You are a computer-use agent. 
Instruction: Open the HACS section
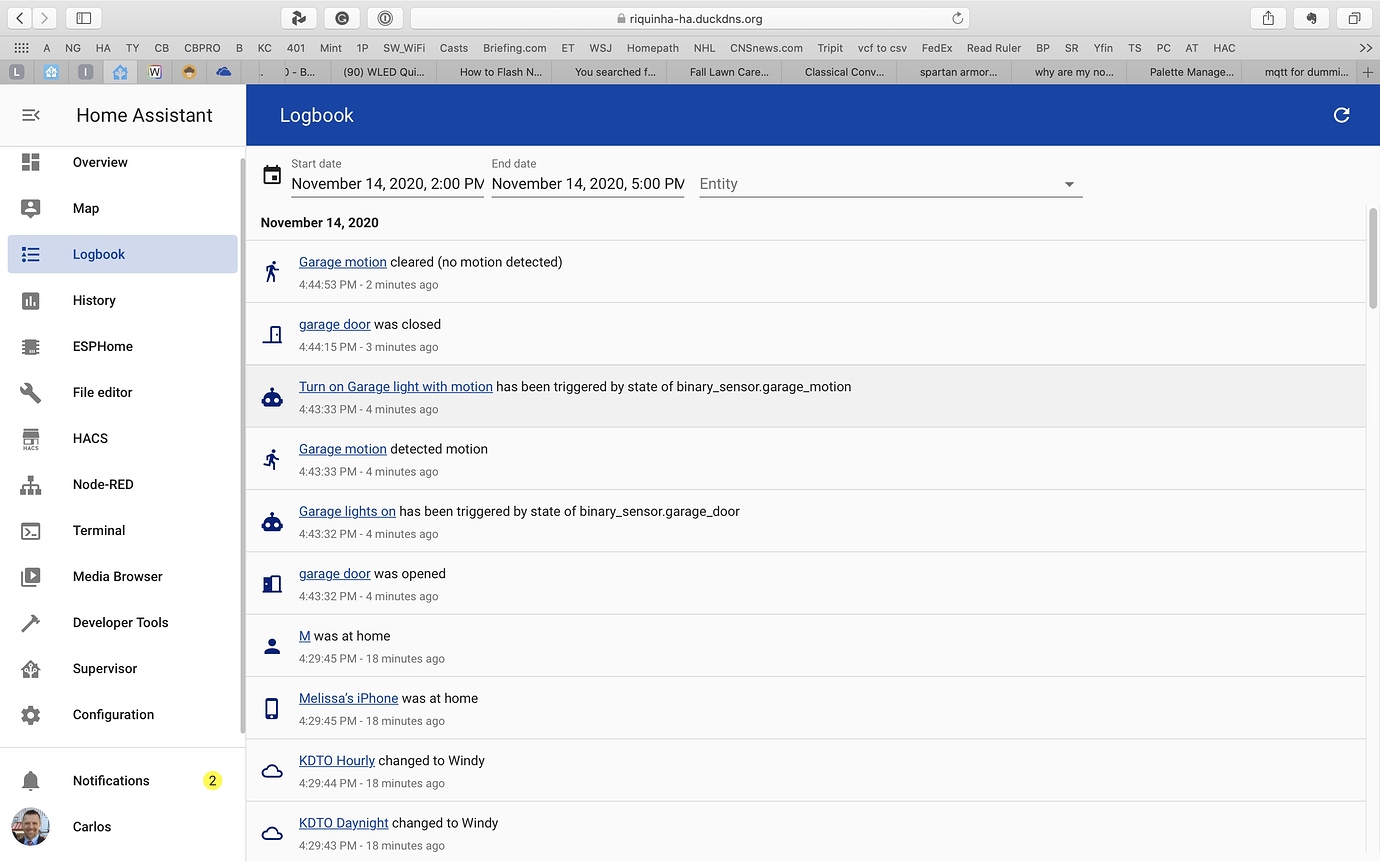[89, 438]
